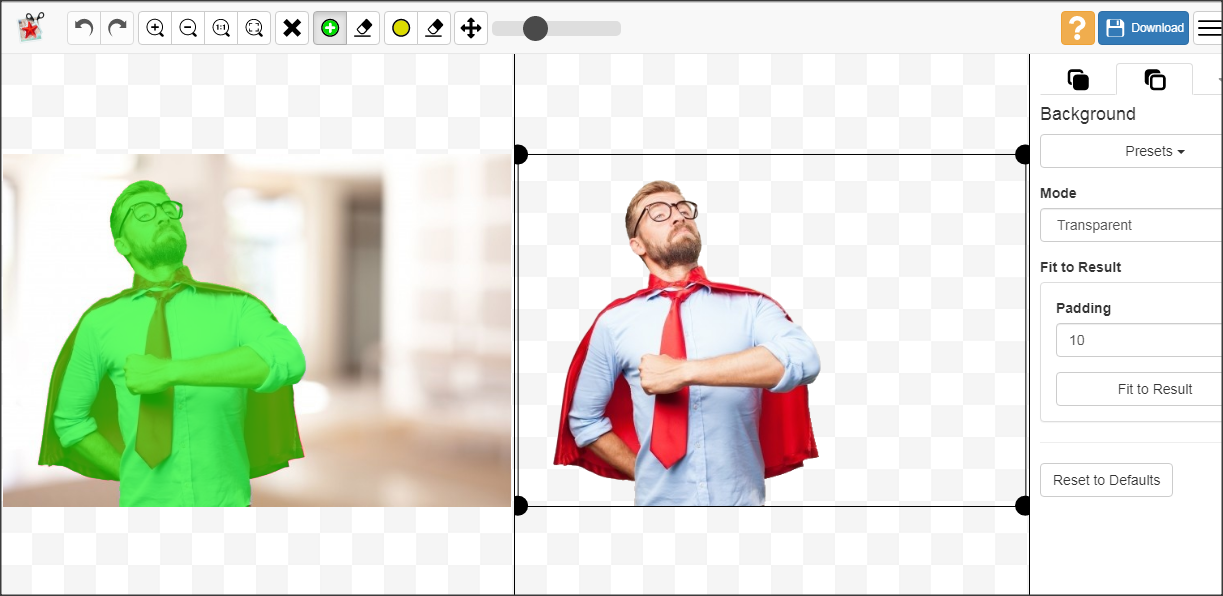
Task: Click the black X clear marks tool
Action: tap(292, 28)
